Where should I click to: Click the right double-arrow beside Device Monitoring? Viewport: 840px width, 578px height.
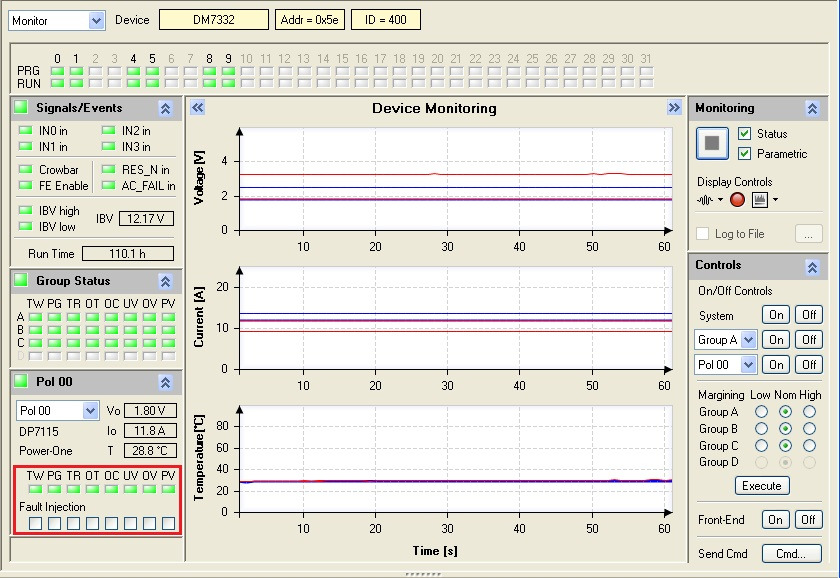(x=674, y=108)
